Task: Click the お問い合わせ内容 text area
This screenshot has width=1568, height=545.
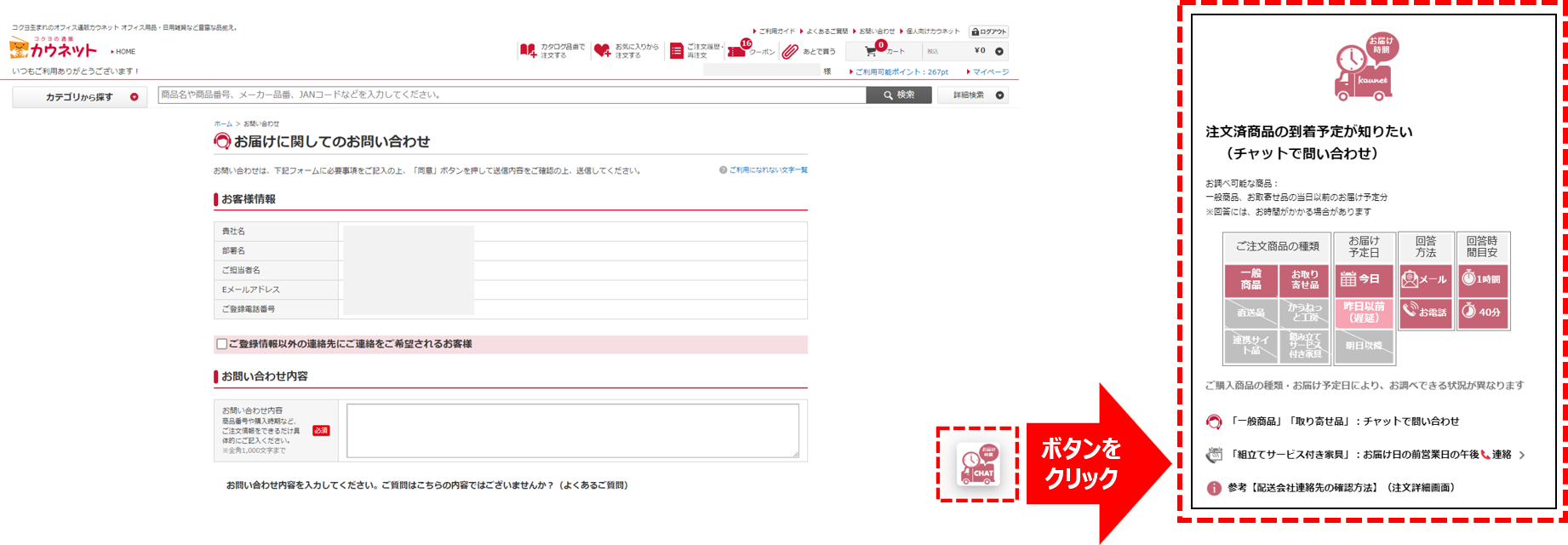Action: (573, 431)
